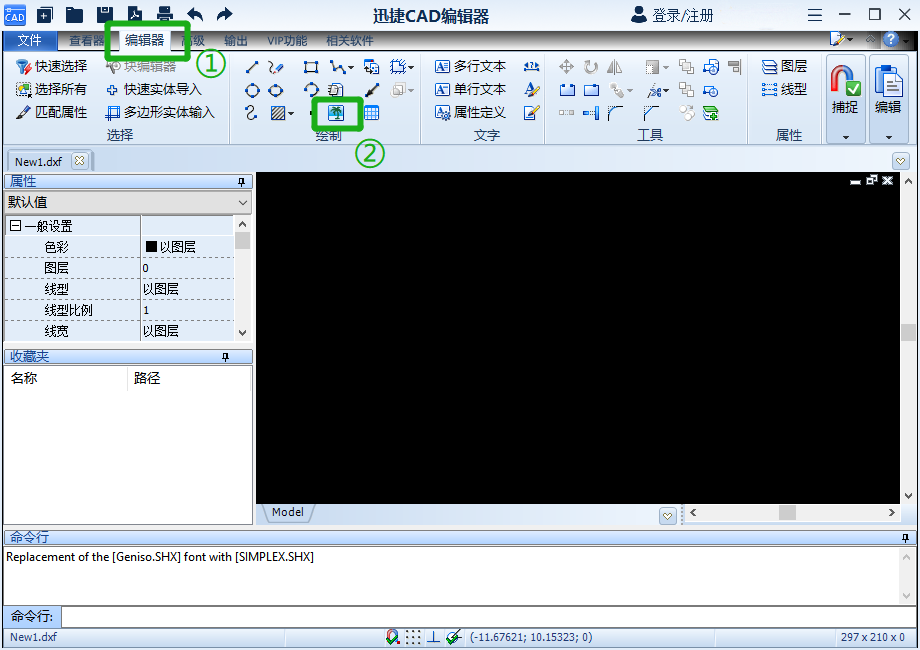Switch to the 输出 tab
The image size is (920, 650).
pyautogui.click(x=236, y=40)
